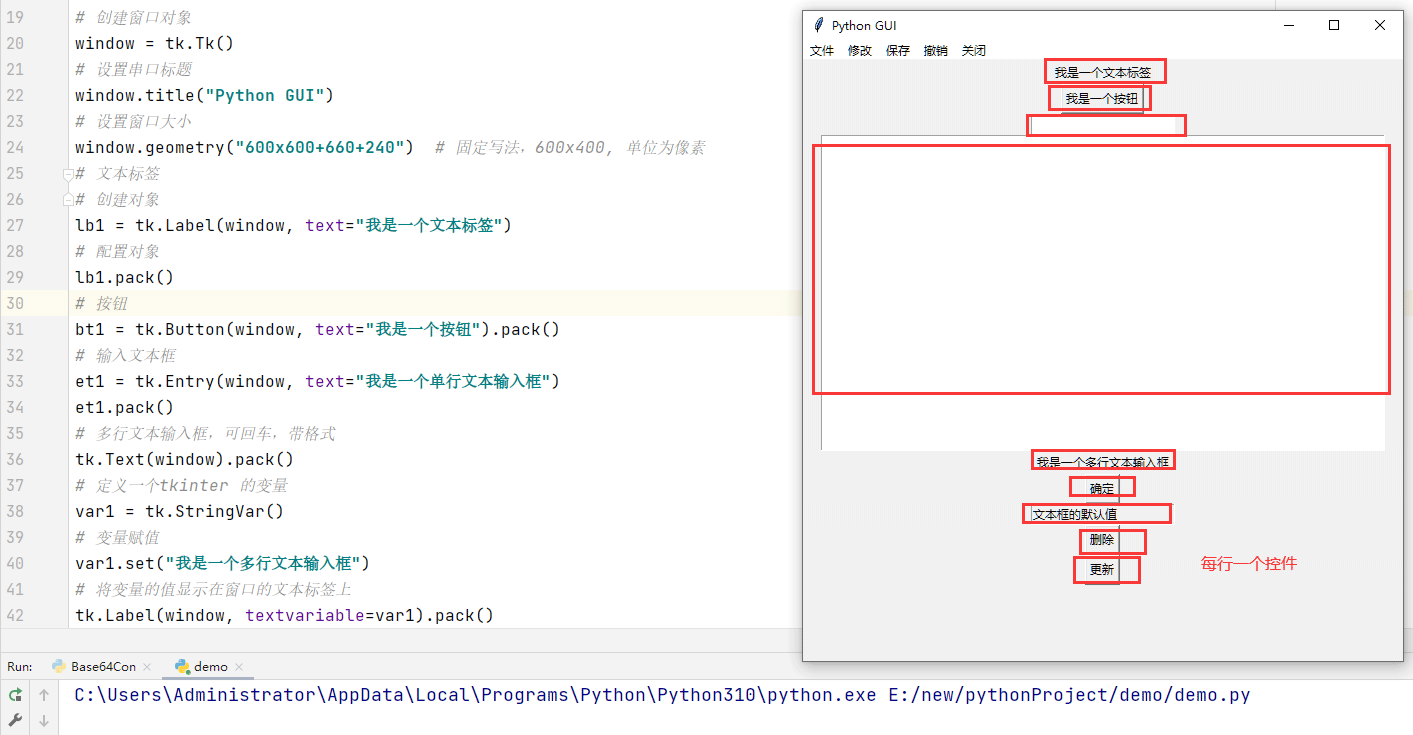Viewport: 1413px width, 735px height.
Task: Click the up arrow in Run panel
Action: pyautogui.click(x=44, y=695)
